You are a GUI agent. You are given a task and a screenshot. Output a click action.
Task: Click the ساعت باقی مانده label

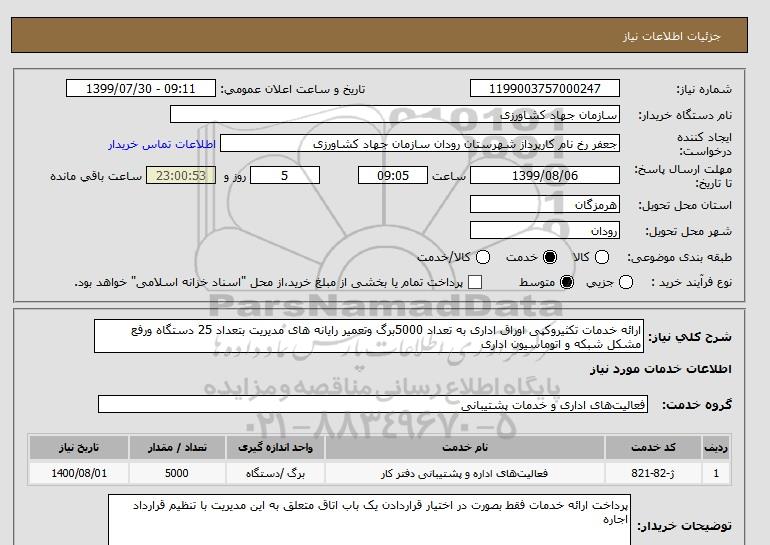96,176
